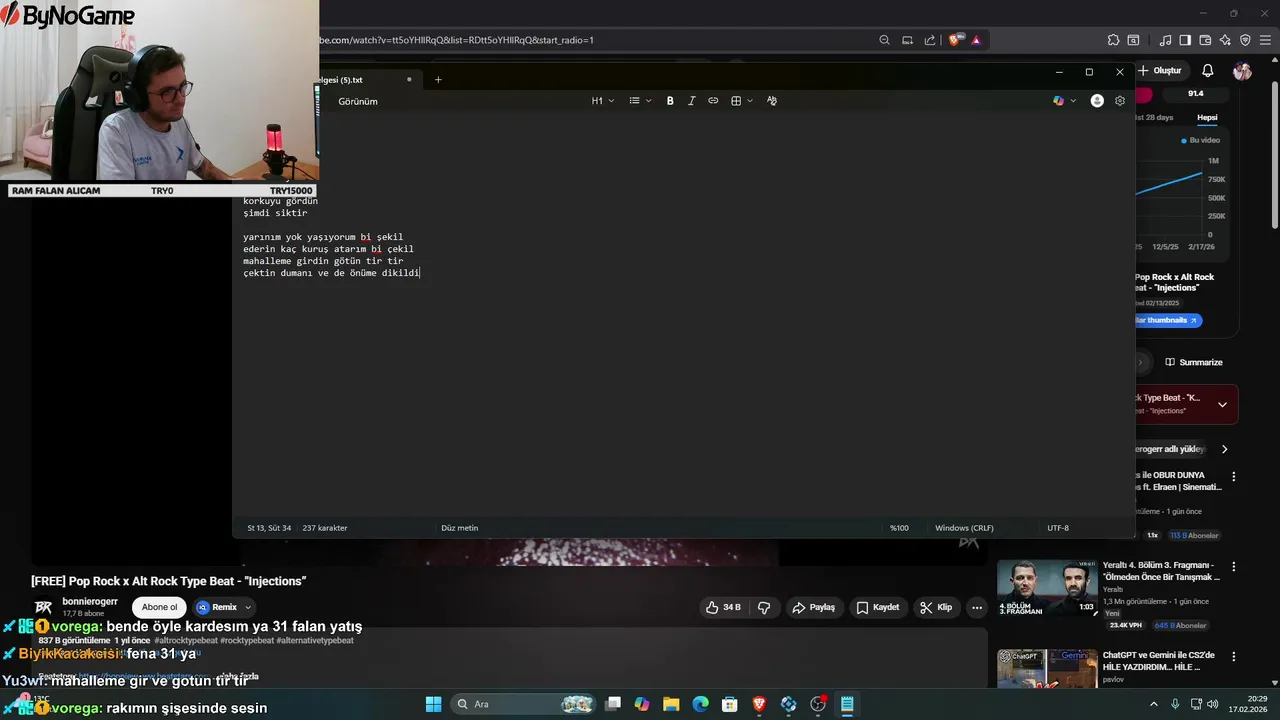This screenshot has width=1280, height=720.
Task: Open the browser extensions puzzle icon
Action: click(x=1113, y=40)
